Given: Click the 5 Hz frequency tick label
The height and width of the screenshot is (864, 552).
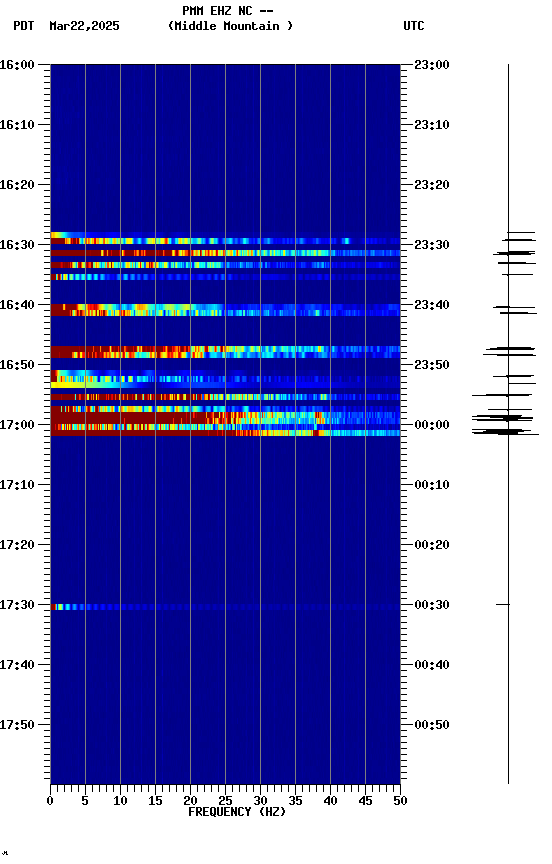Looking at the screenshot, I should [x=85, y=802].
